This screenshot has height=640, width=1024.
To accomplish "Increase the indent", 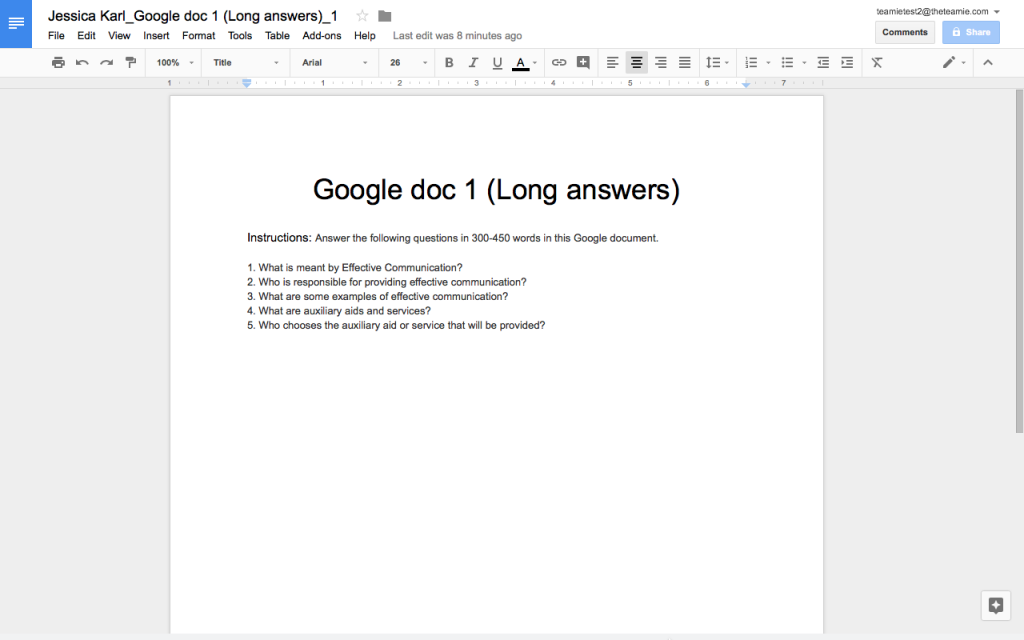I will pyautogui.click(x=847, y=63).
